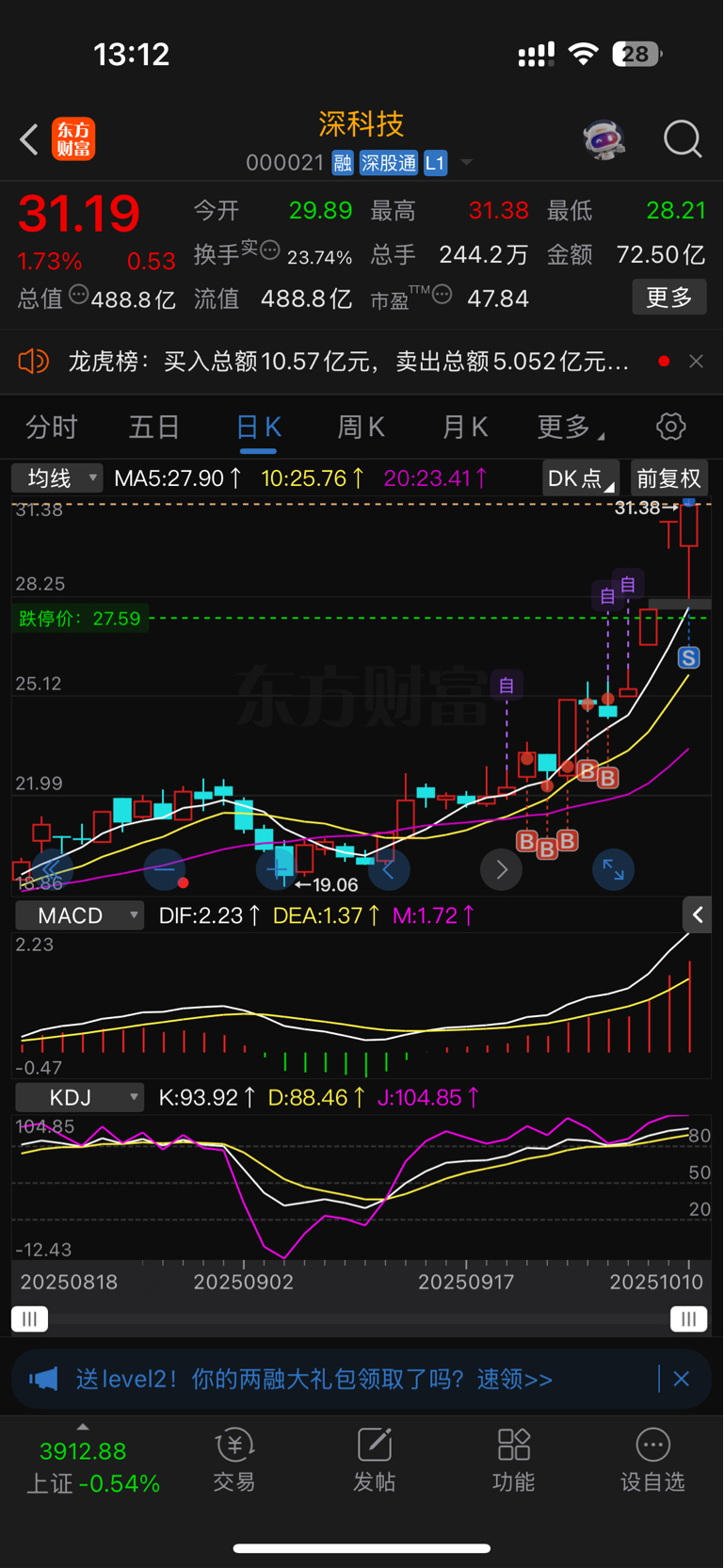
Task: Open the 交易 trade tab
Action: tap(233, 1460)
